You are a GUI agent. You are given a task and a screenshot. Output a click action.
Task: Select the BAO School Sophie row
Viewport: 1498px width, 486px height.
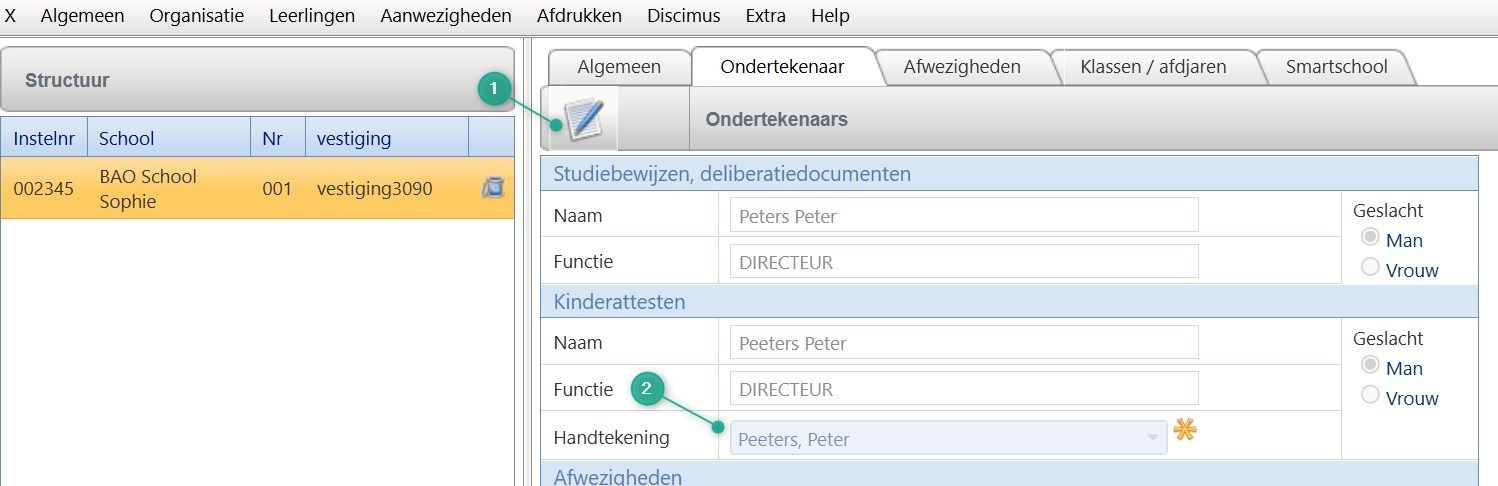tap(257, 188)
